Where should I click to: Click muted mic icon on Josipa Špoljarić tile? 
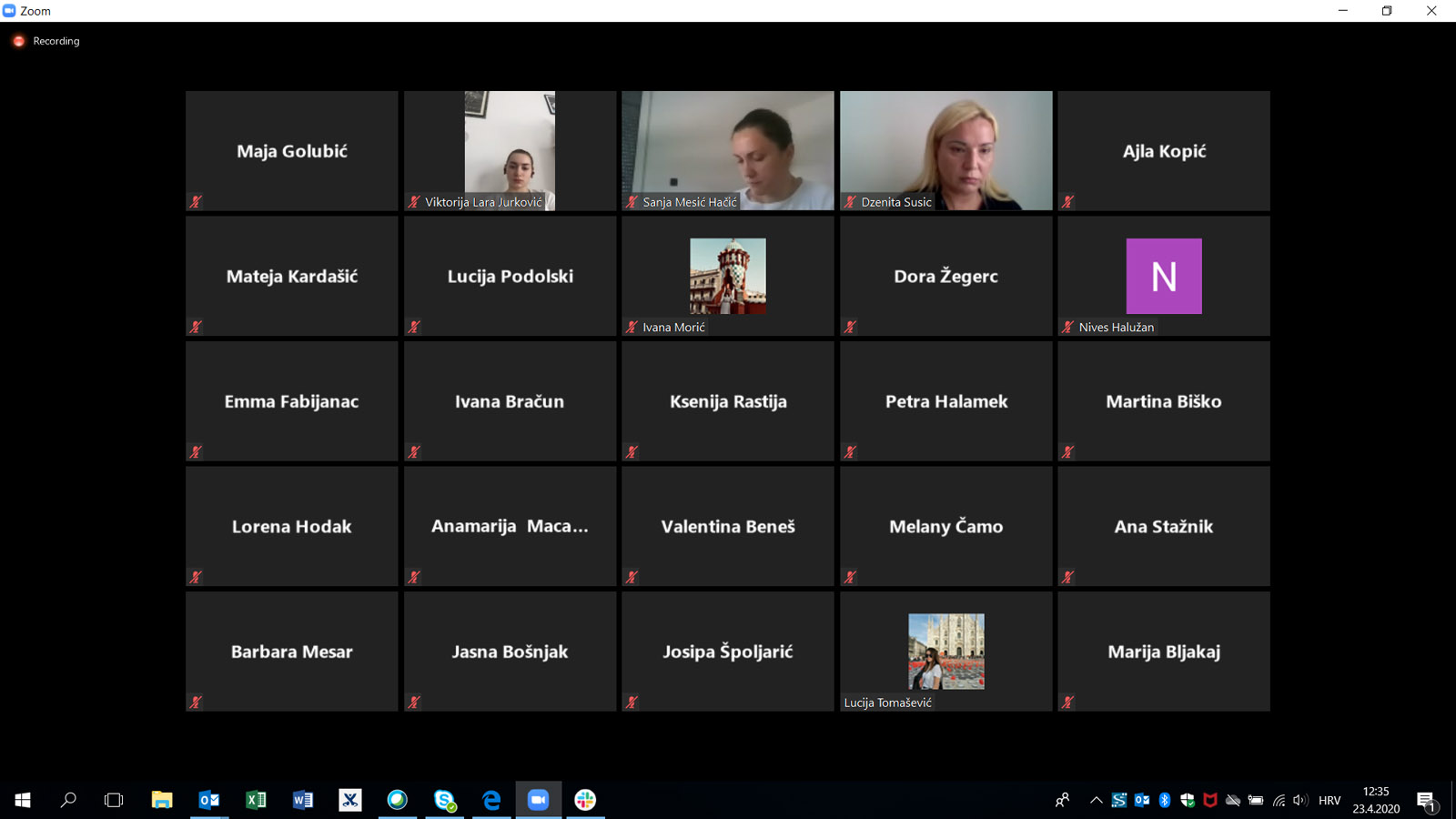tap(632, 703)
